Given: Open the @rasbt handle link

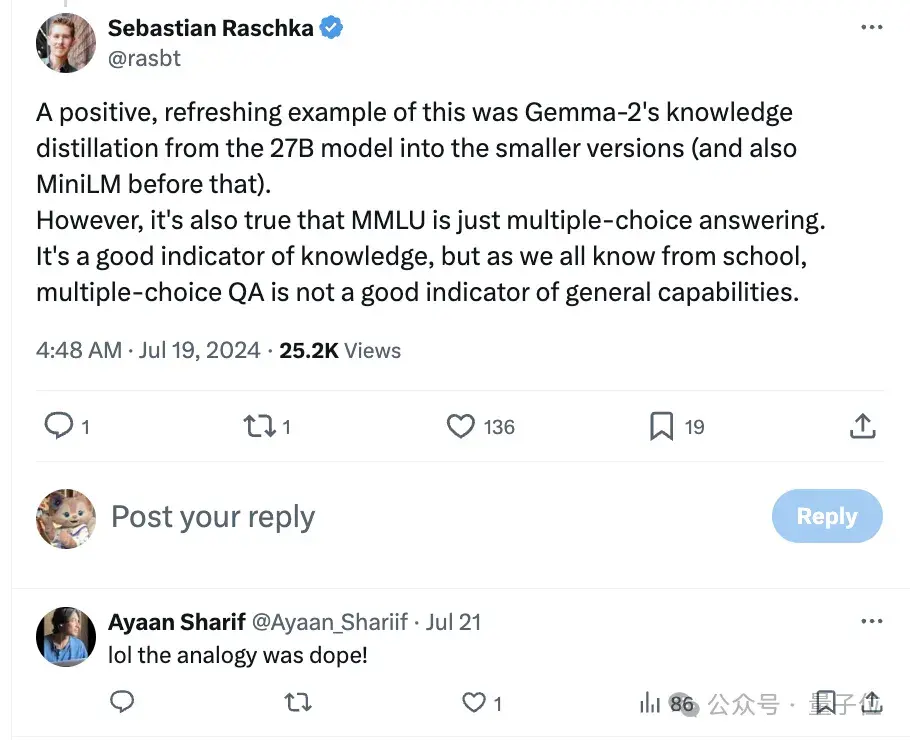Looking at the screenshot, I should (144, 58).
